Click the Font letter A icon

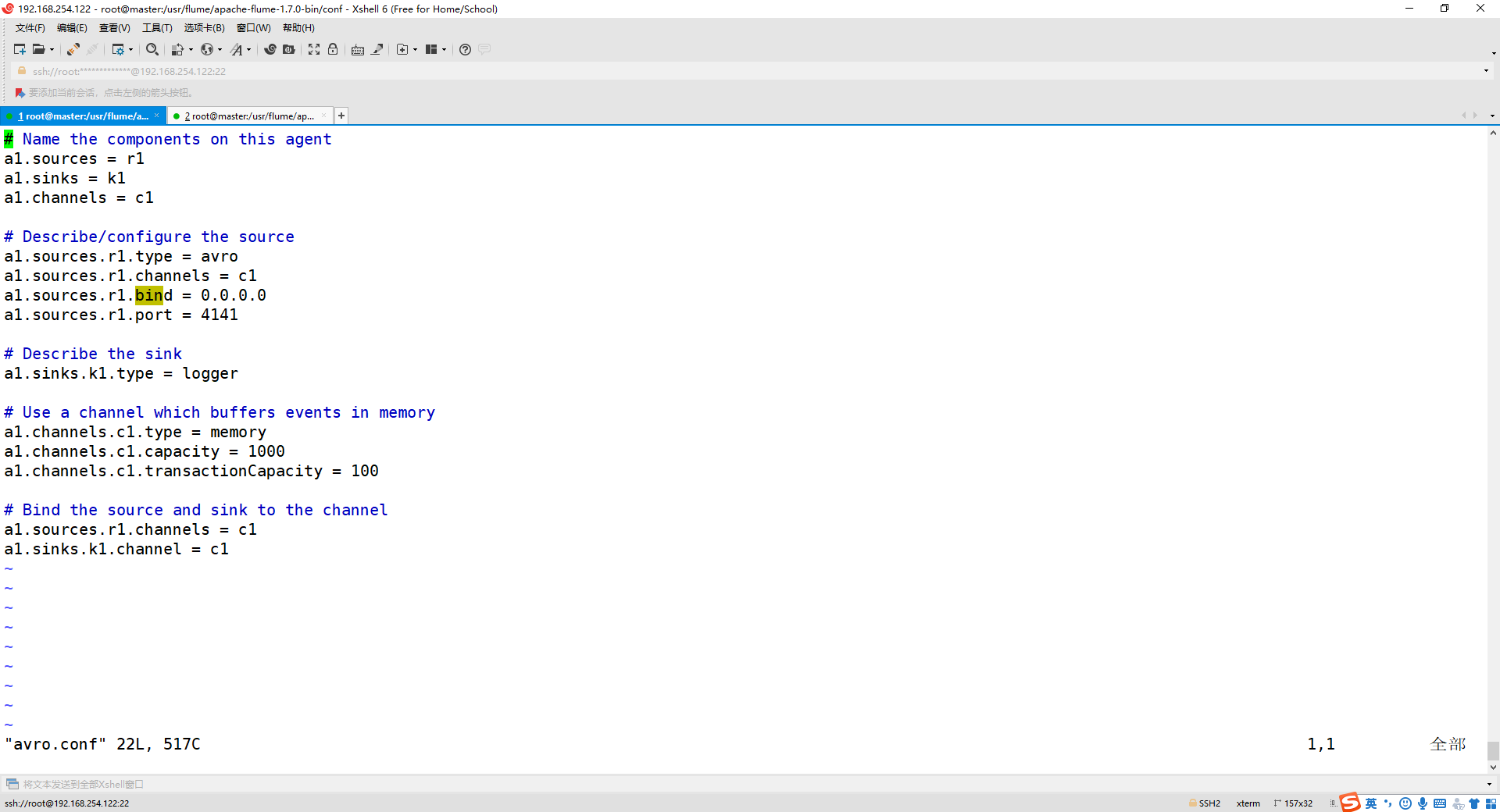(237, 49)
